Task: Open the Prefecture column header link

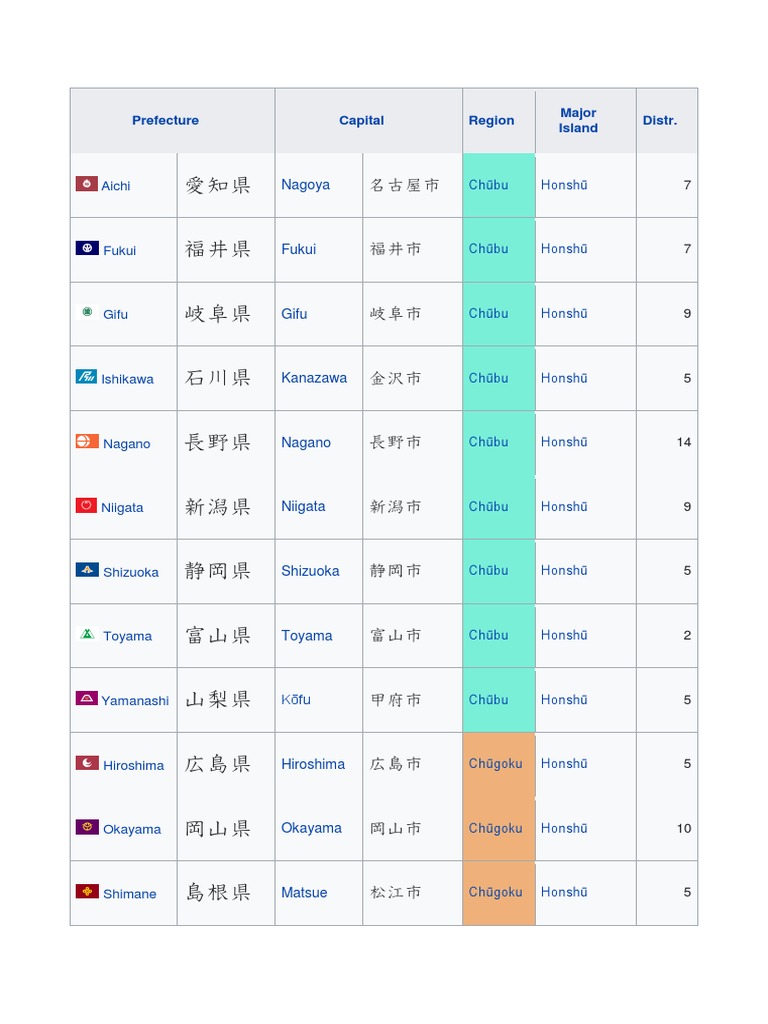Action: (165, 120)
